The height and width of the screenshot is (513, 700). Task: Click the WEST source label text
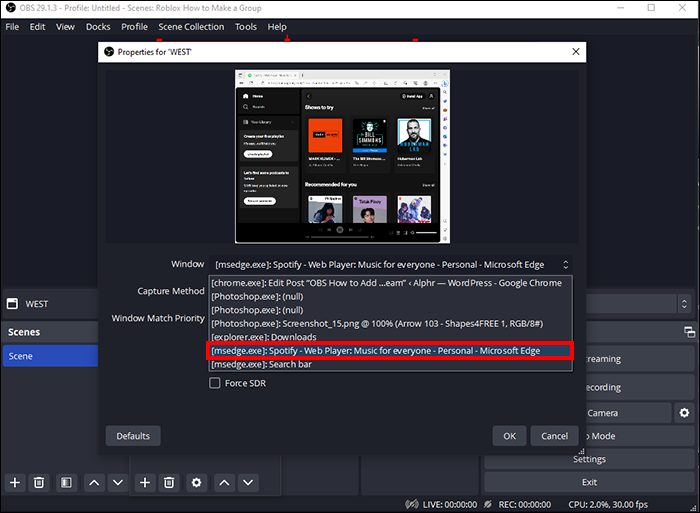pyautogui.click(x=37, y=304)
